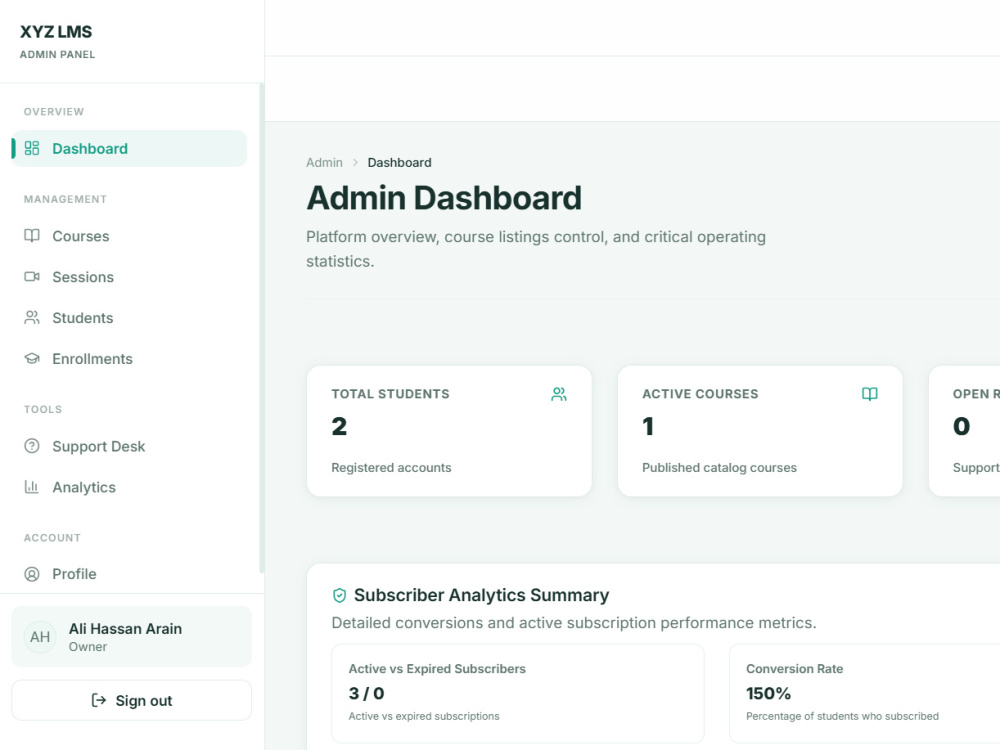Viewport: 1000px width, 750px height.
Task: Click the breadcrumb chevron separator
Action: pyautogui.click(x=355, y=163)
